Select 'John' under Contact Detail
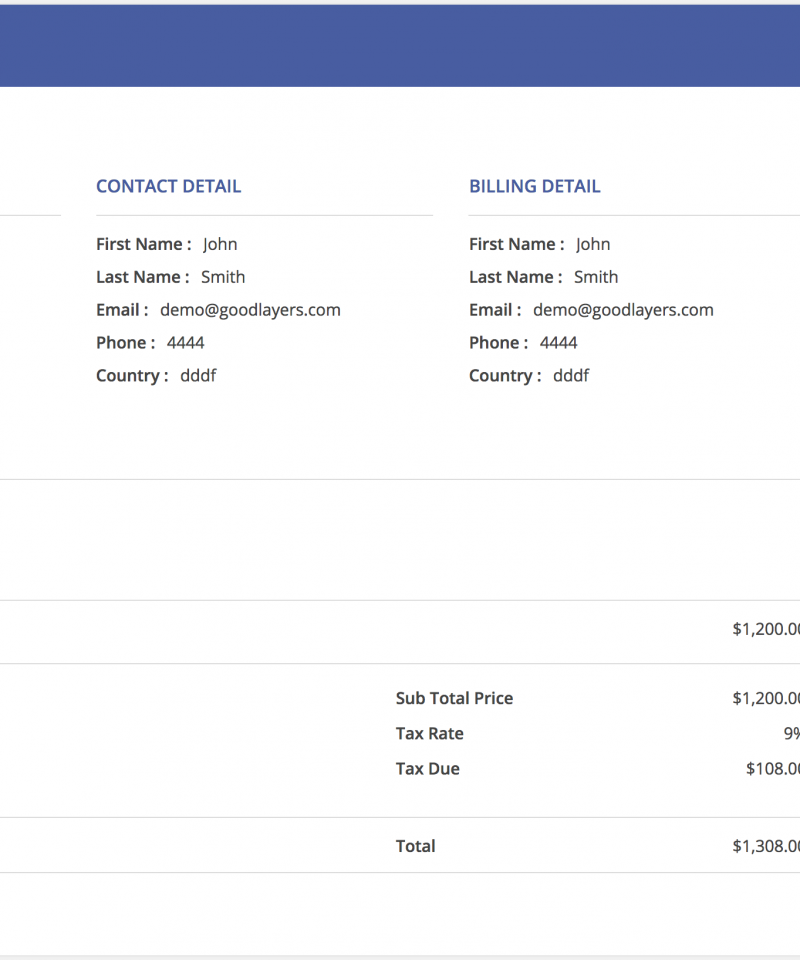This screenshot has height=960, width=800. [x=220, y=244]
